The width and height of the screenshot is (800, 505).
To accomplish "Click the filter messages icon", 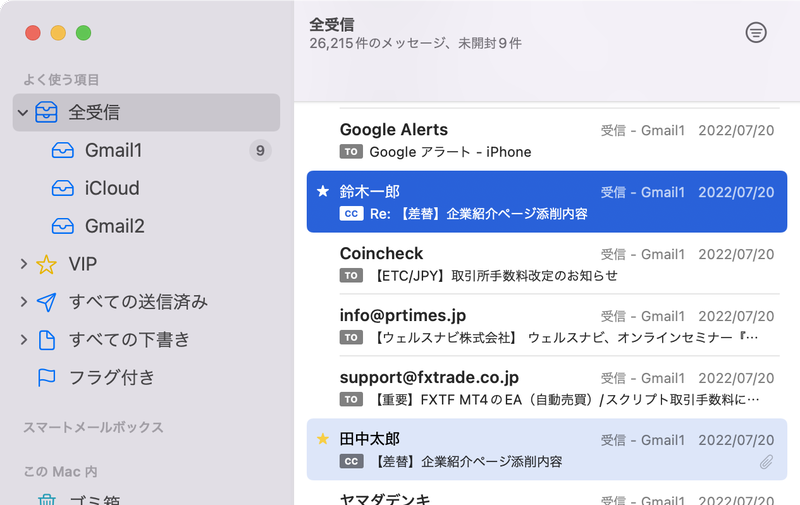I will [756, 33].
